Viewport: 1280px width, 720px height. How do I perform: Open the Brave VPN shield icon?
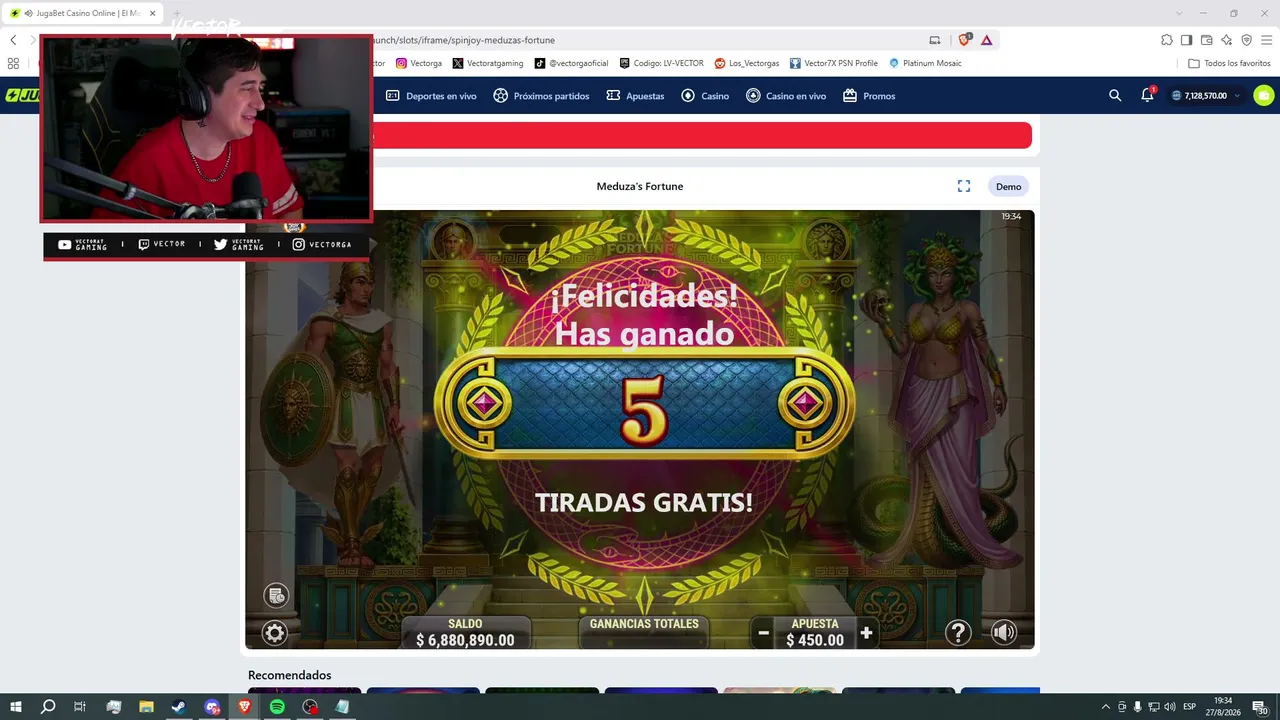[1246, 40]
